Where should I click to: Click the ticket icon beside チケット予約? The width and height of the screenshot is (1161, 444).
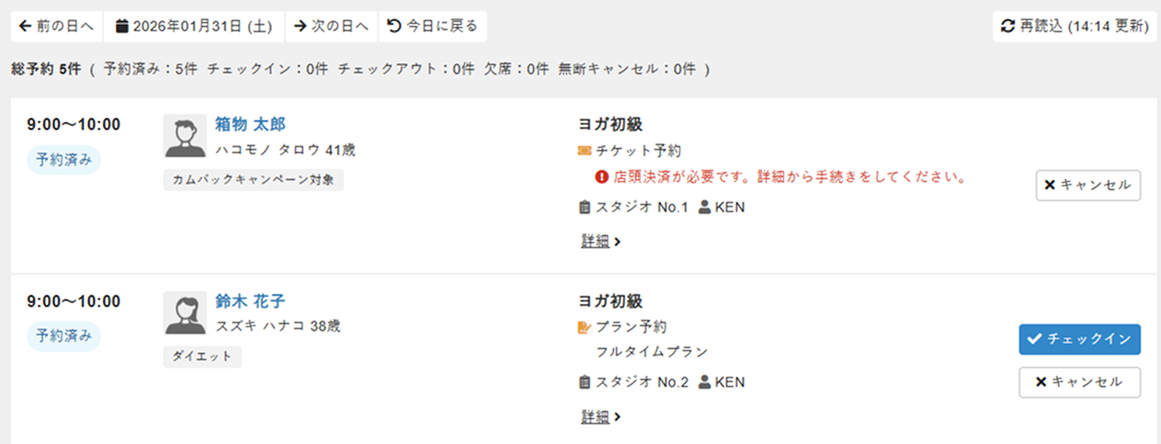coord(585,151)
